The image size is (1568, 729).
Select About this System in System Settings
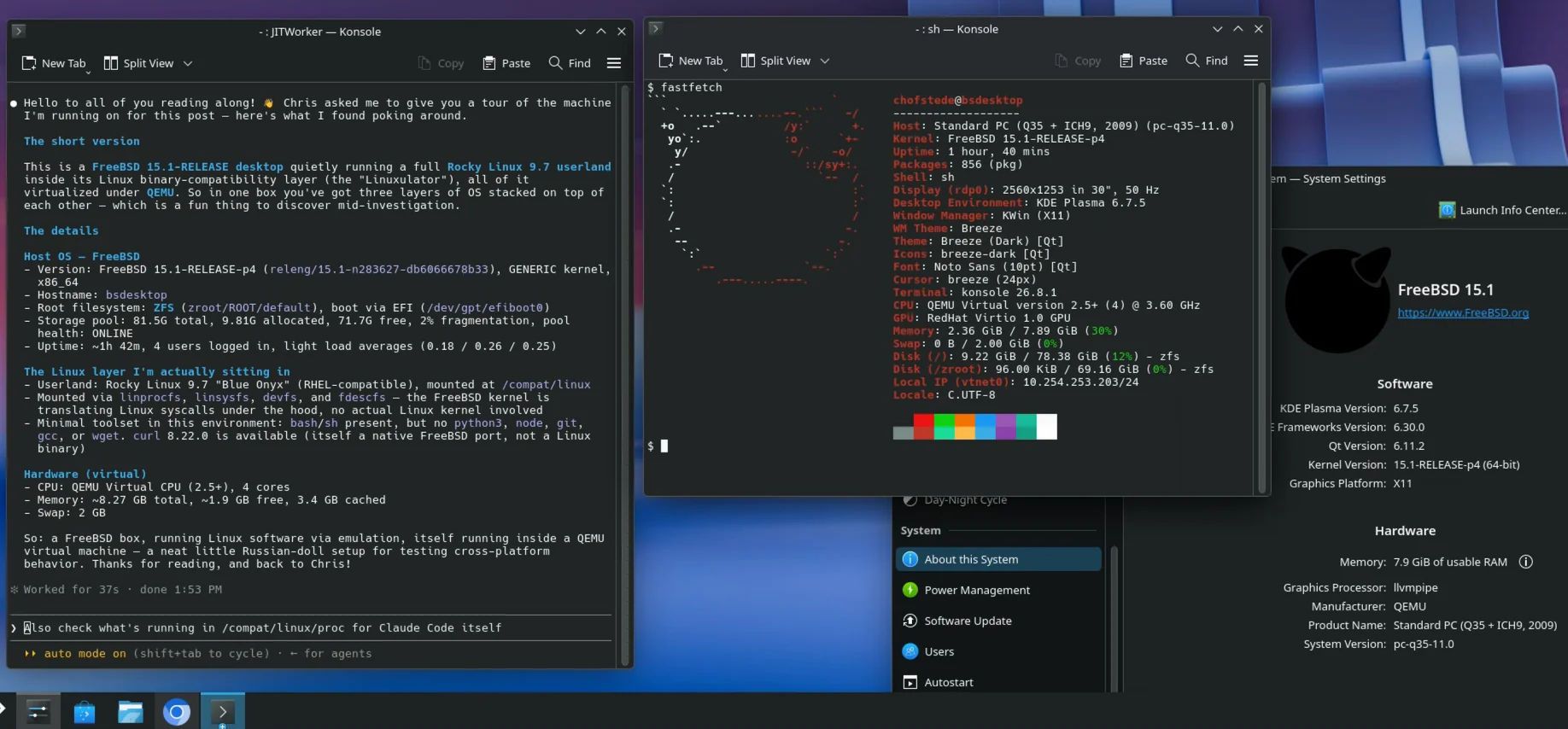(x=998, y=559)
